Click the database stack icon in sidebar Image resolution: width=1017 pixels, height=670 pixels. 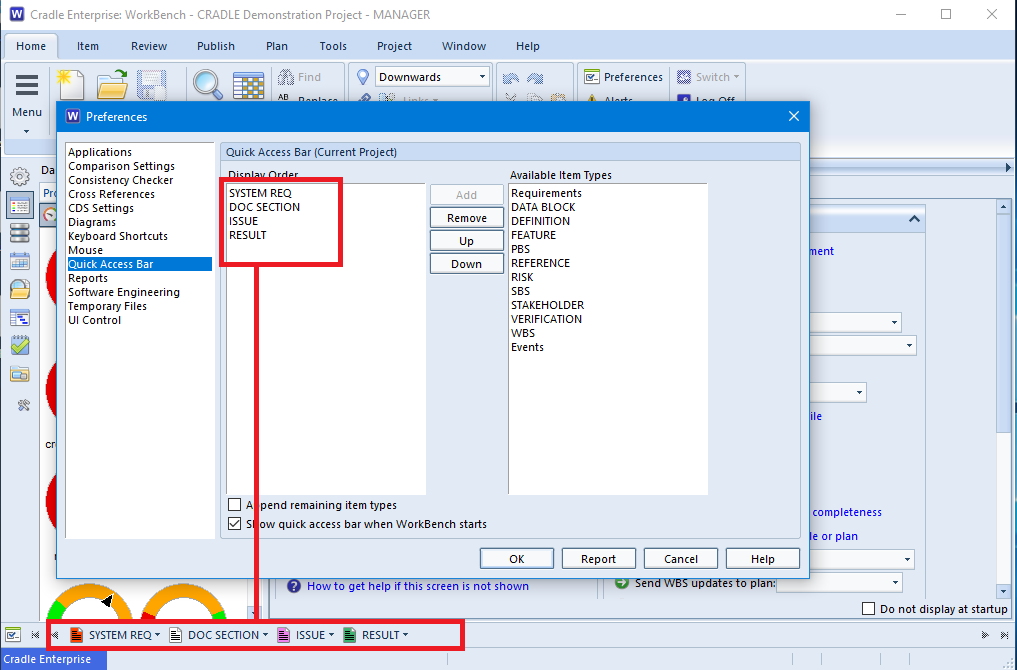(x=20, y=233)
